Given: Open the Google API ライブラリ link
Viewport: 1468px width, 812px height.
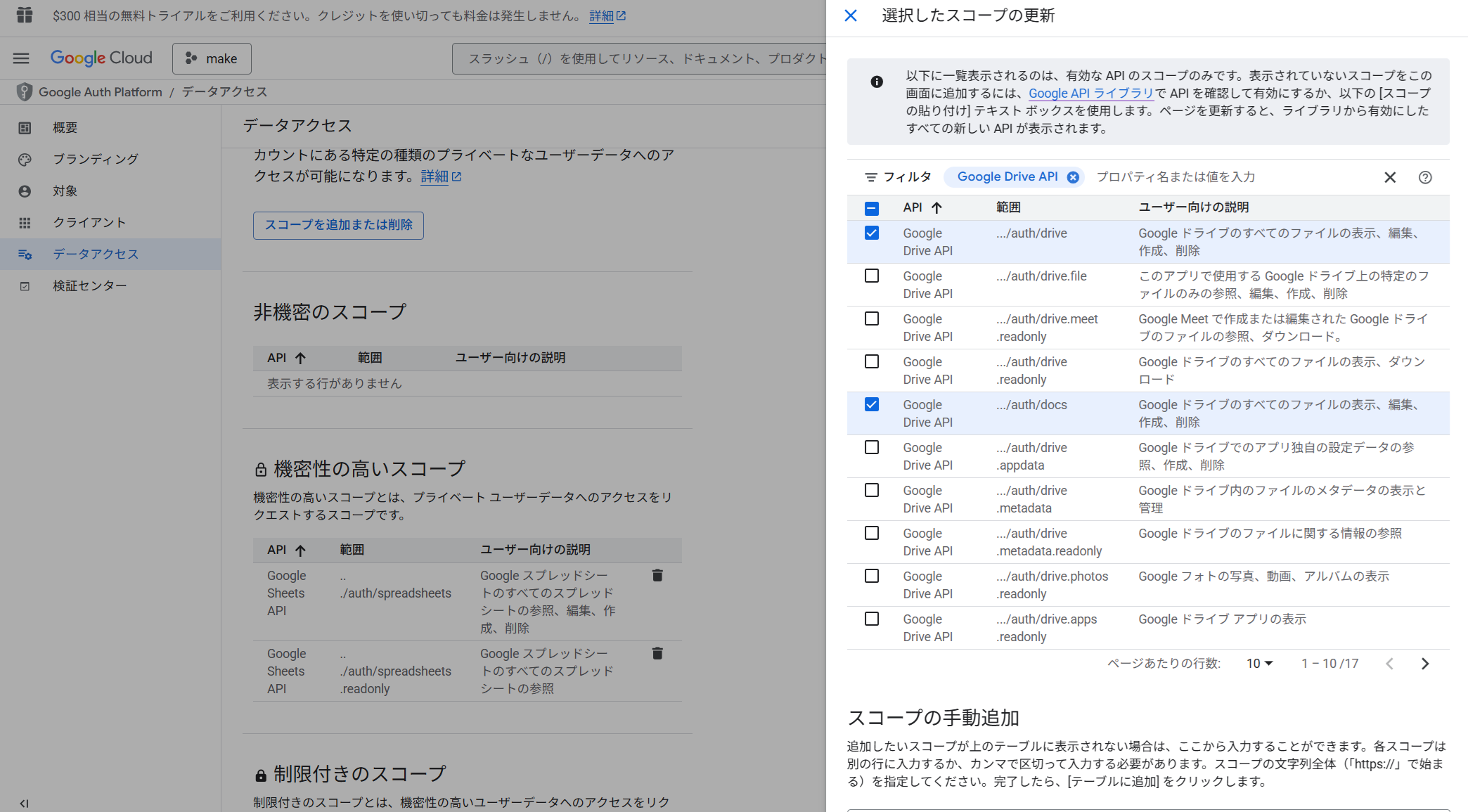Looking at the screenshot, I should [x=1091, y=94].
